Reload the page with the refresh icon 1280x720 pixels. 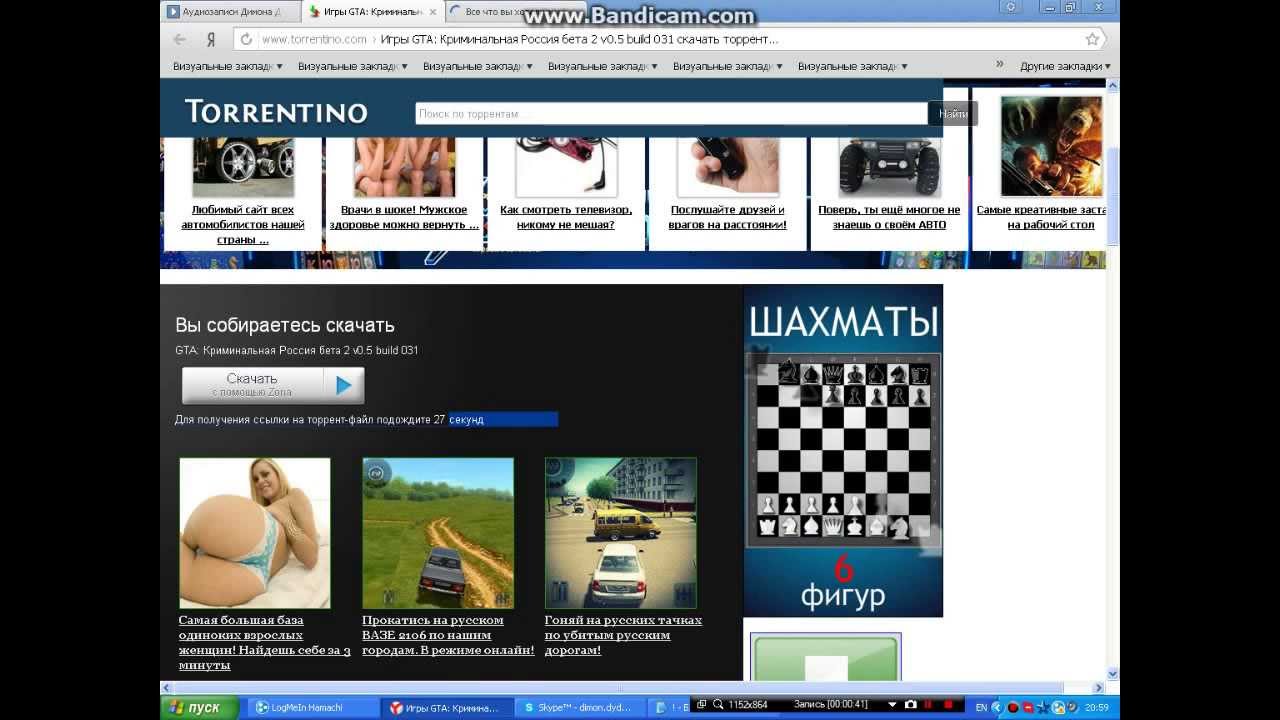point(246,40)
